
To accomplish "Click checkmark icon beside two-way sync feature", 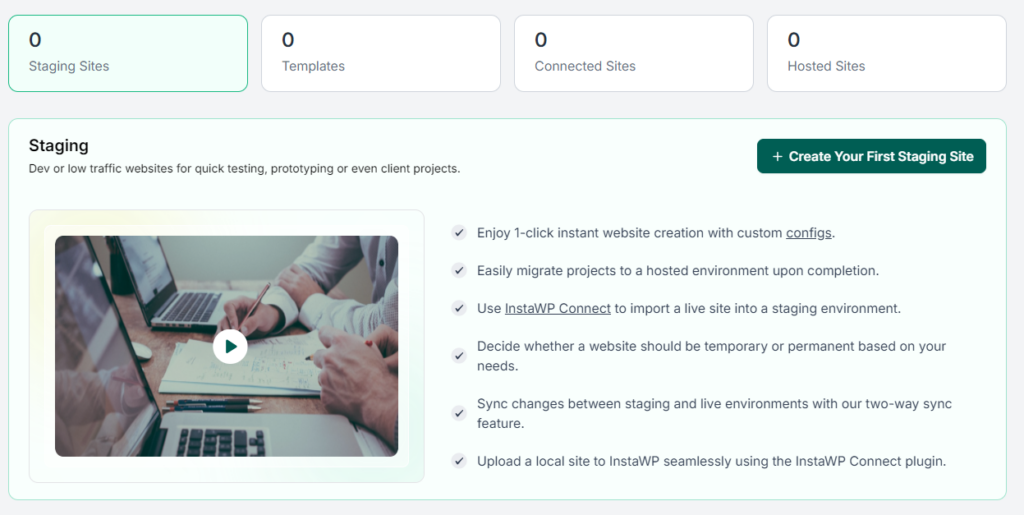I will point(459,413).
